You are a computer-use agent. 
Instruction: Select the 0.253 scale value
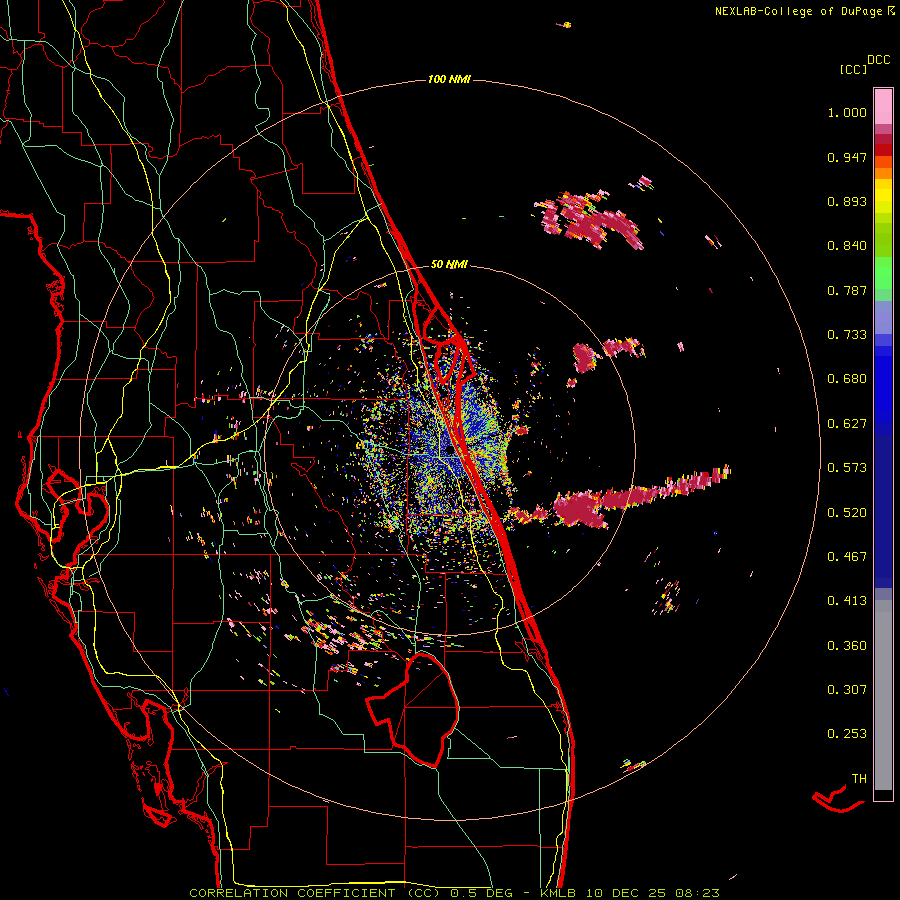click(x=847, y=734)
